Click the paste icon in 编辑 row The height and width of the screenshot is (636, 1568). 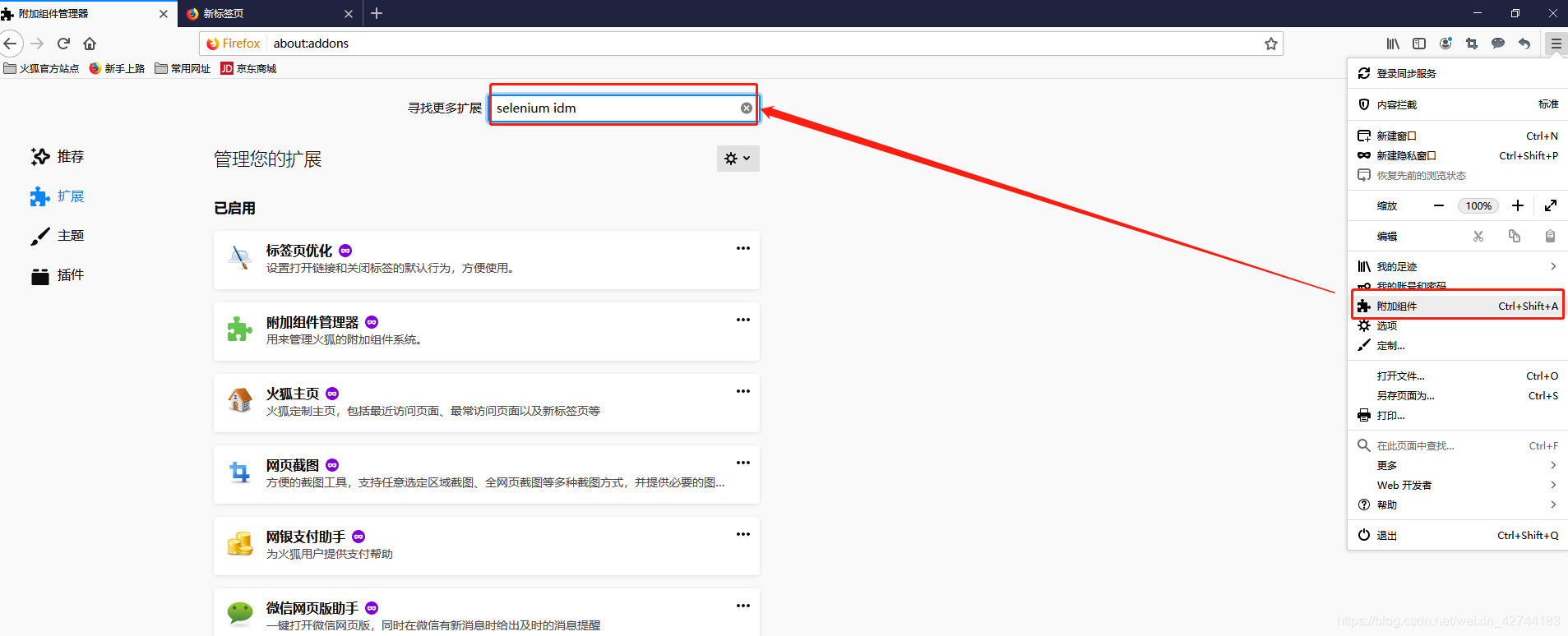pyautogui.click(x=1550, y=236)
